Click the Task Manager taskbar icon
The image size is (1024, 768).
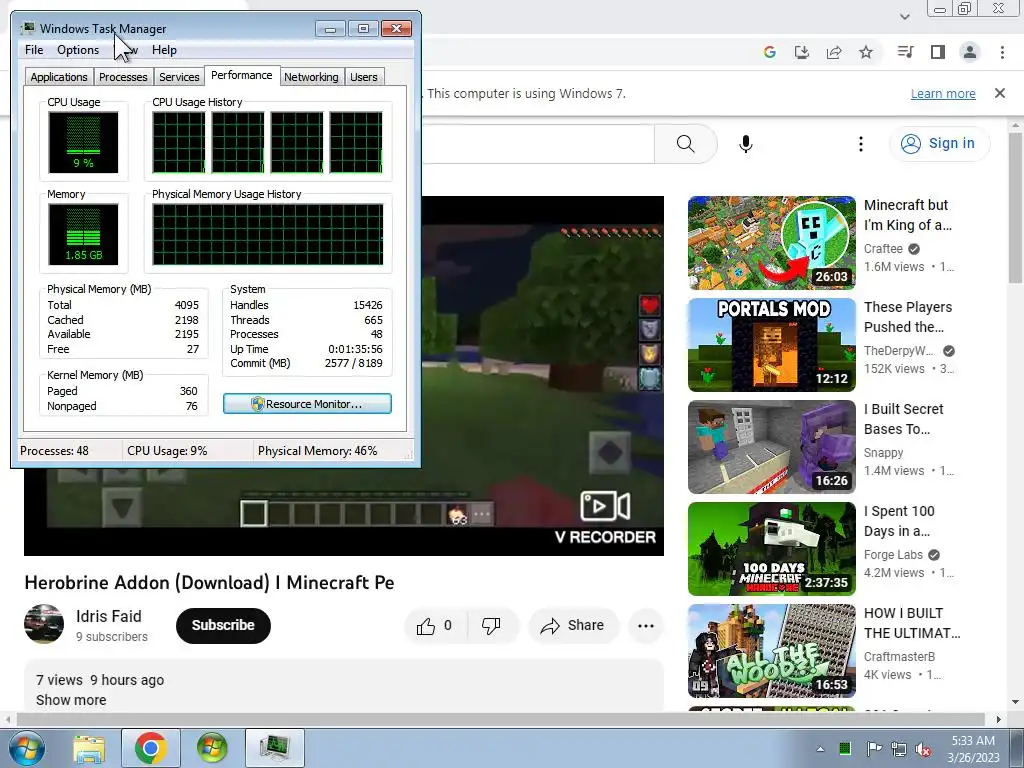[x=275, y=748]
